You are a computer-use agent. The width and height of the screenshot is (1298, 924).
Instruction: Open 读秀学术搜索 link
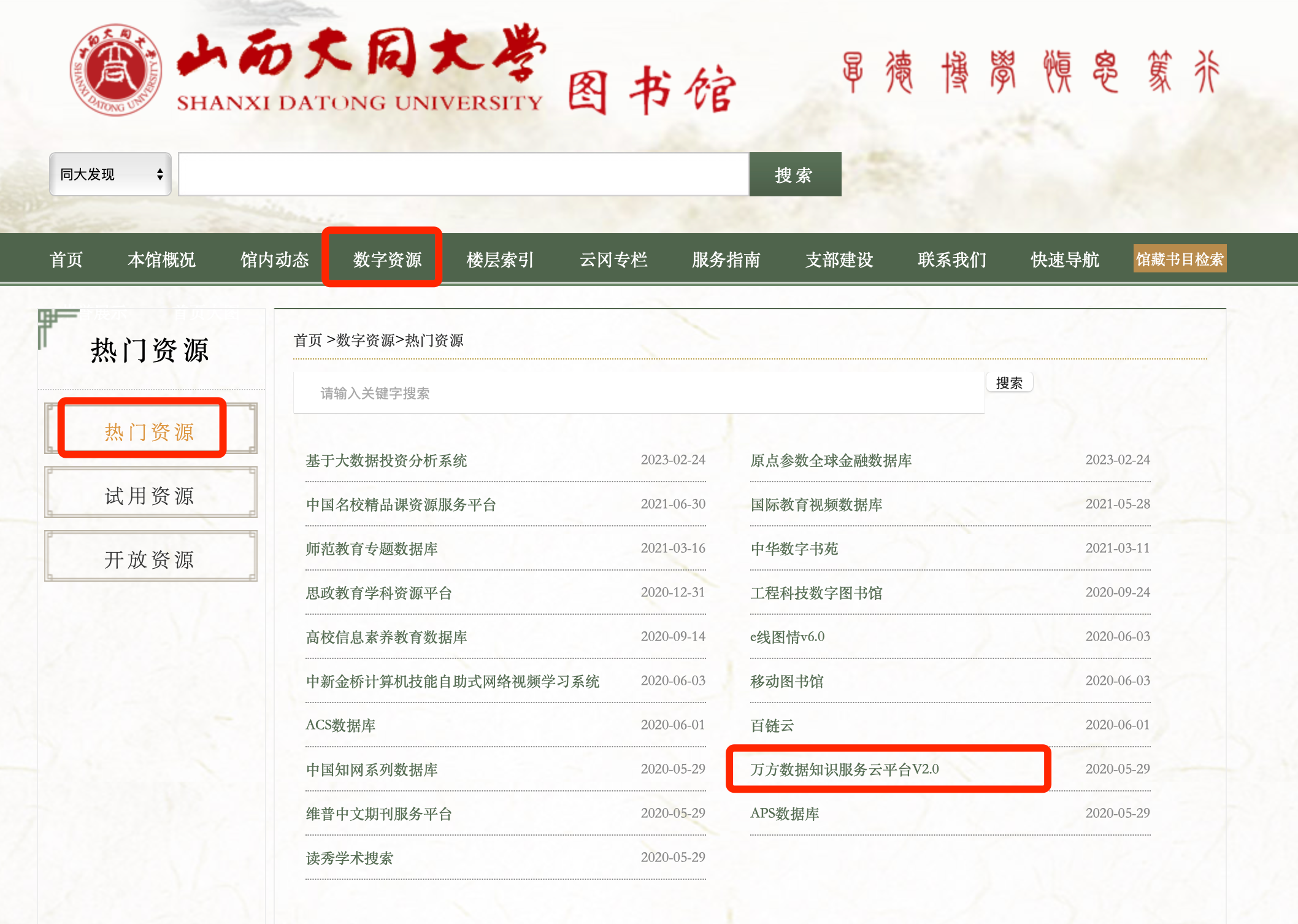pyautogui.click(x=350, y=858)
